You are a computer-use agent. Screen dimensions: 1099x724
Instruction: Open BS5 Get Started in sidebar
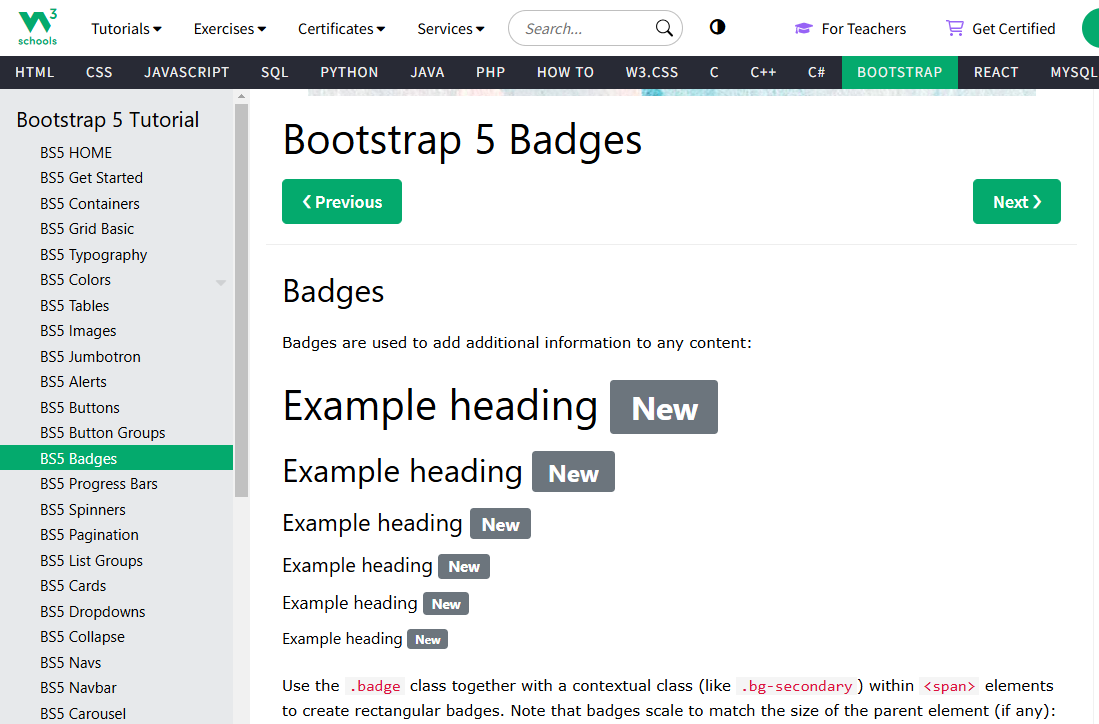[116, 178]
